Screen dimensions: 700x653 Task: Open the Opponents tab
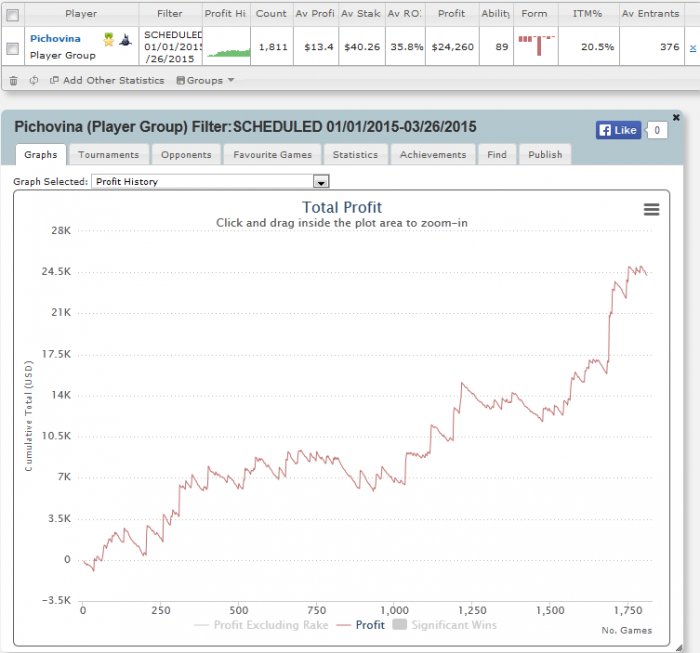click(x=186, y=154)
